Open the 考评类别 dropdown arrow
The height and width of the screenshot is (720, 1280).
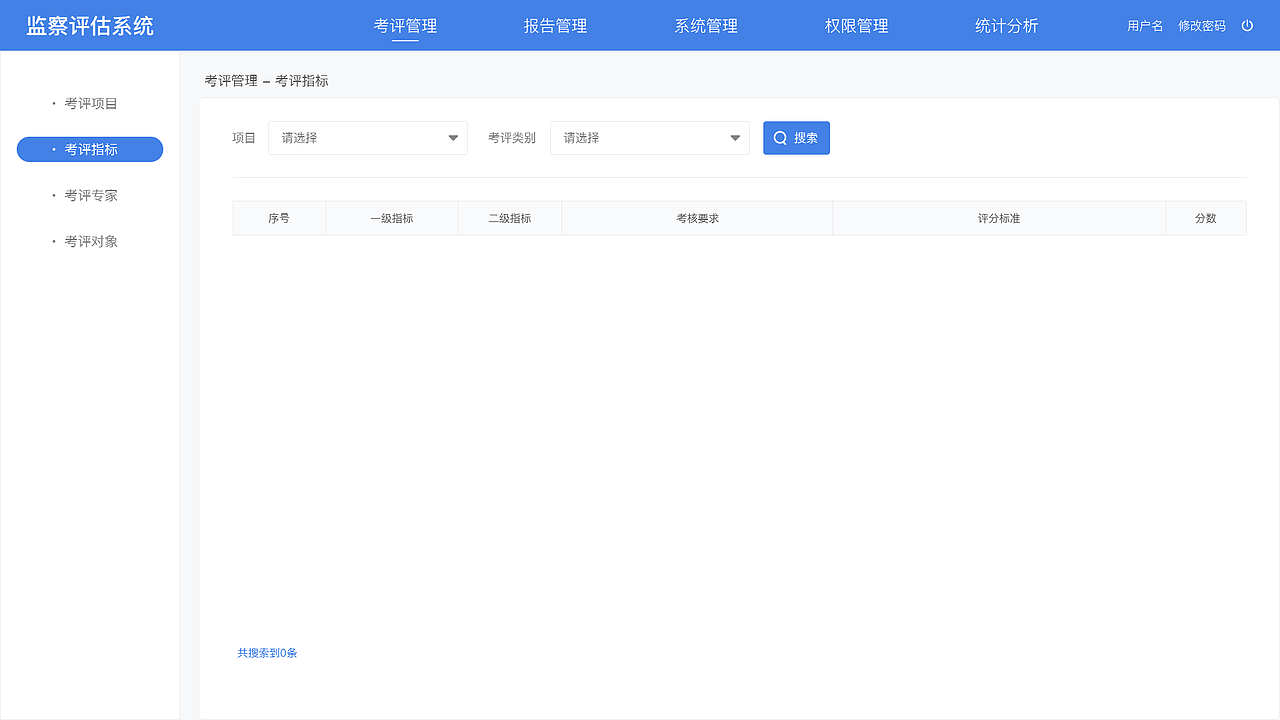(x=735, y=137)
